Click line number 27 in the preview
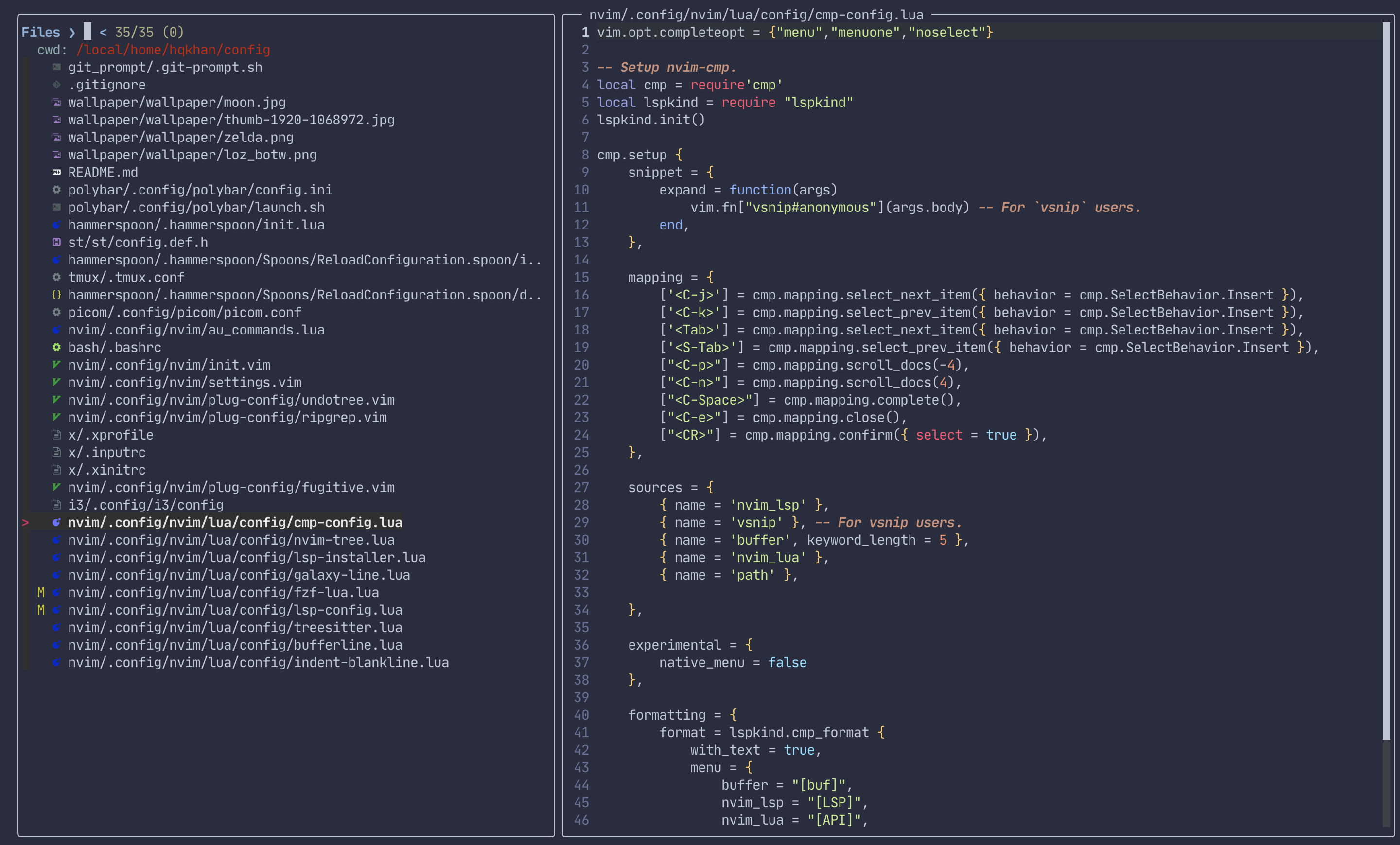The width and height of the screenshot is (1400, 845). click(581, 488)
